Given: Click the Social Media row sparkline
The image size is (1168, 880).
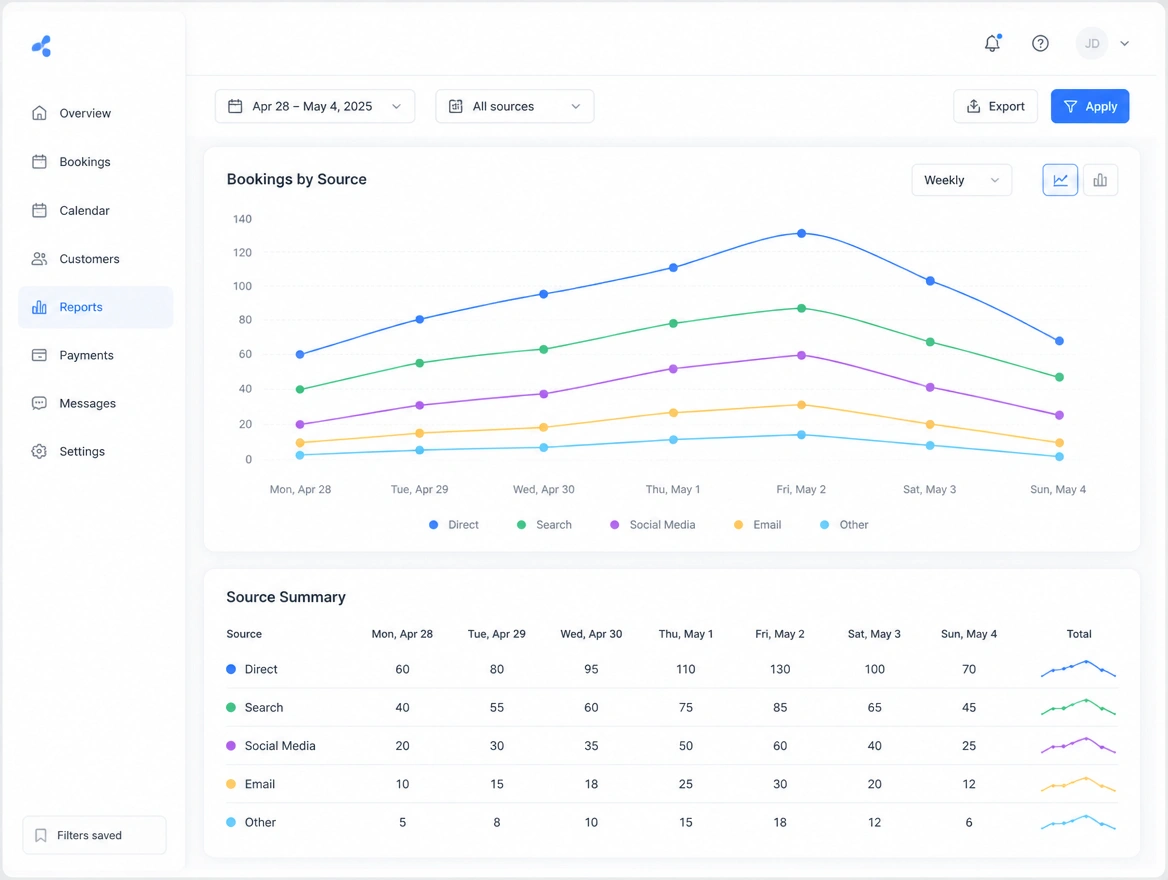Looking at the screenshot, I should pyautogui.click(x=1079, y=745).
